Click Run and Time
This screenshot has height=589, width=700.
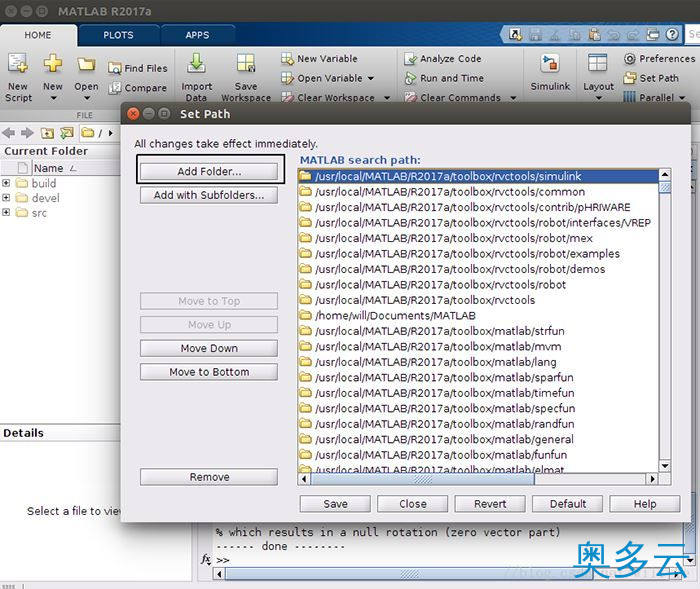[x=444, y=78]
